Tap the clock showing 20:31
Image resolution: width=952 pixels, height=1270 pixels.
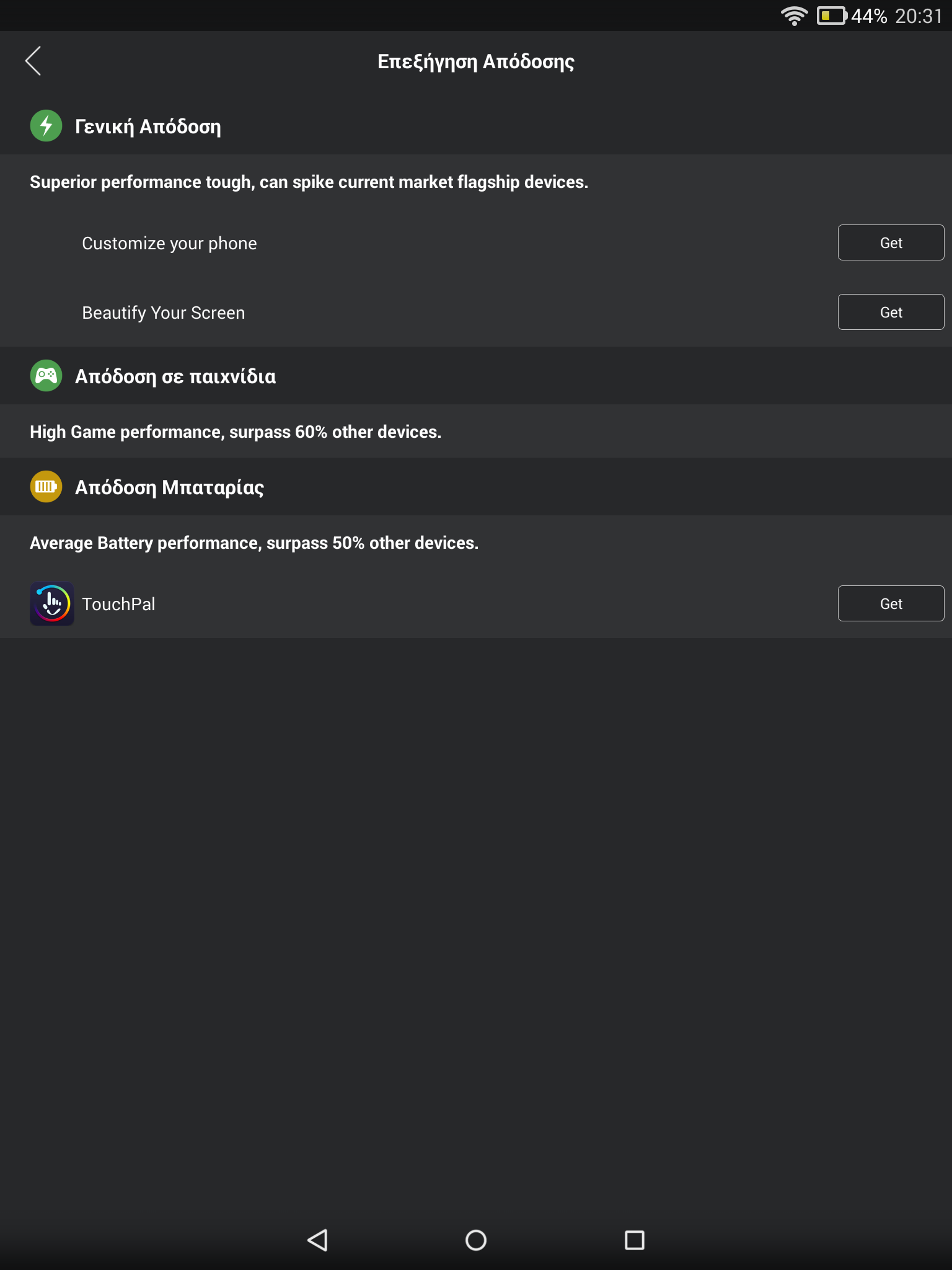[919, 16]
